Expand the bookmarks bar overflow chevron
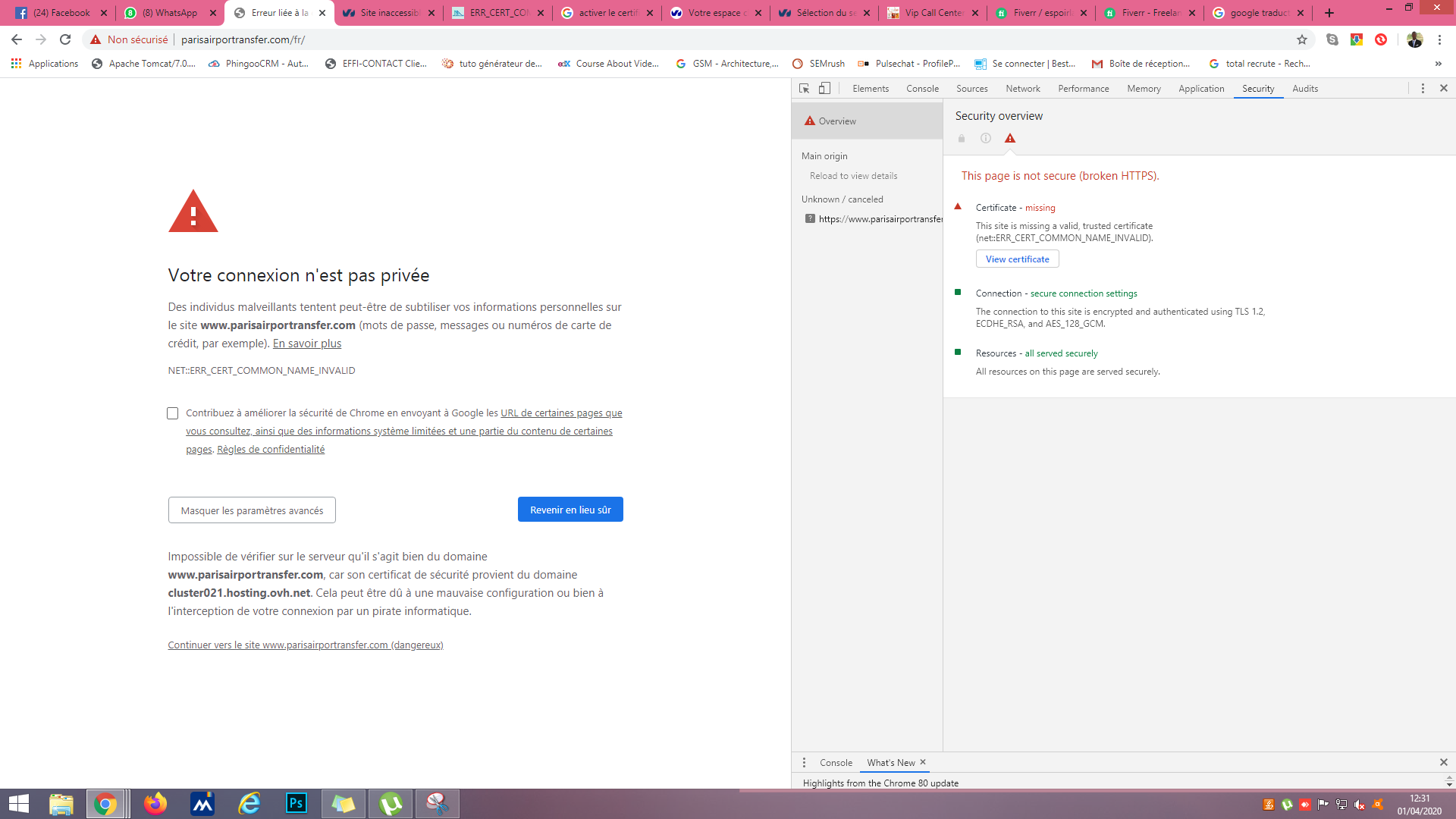 click(x=1438, y=64)
